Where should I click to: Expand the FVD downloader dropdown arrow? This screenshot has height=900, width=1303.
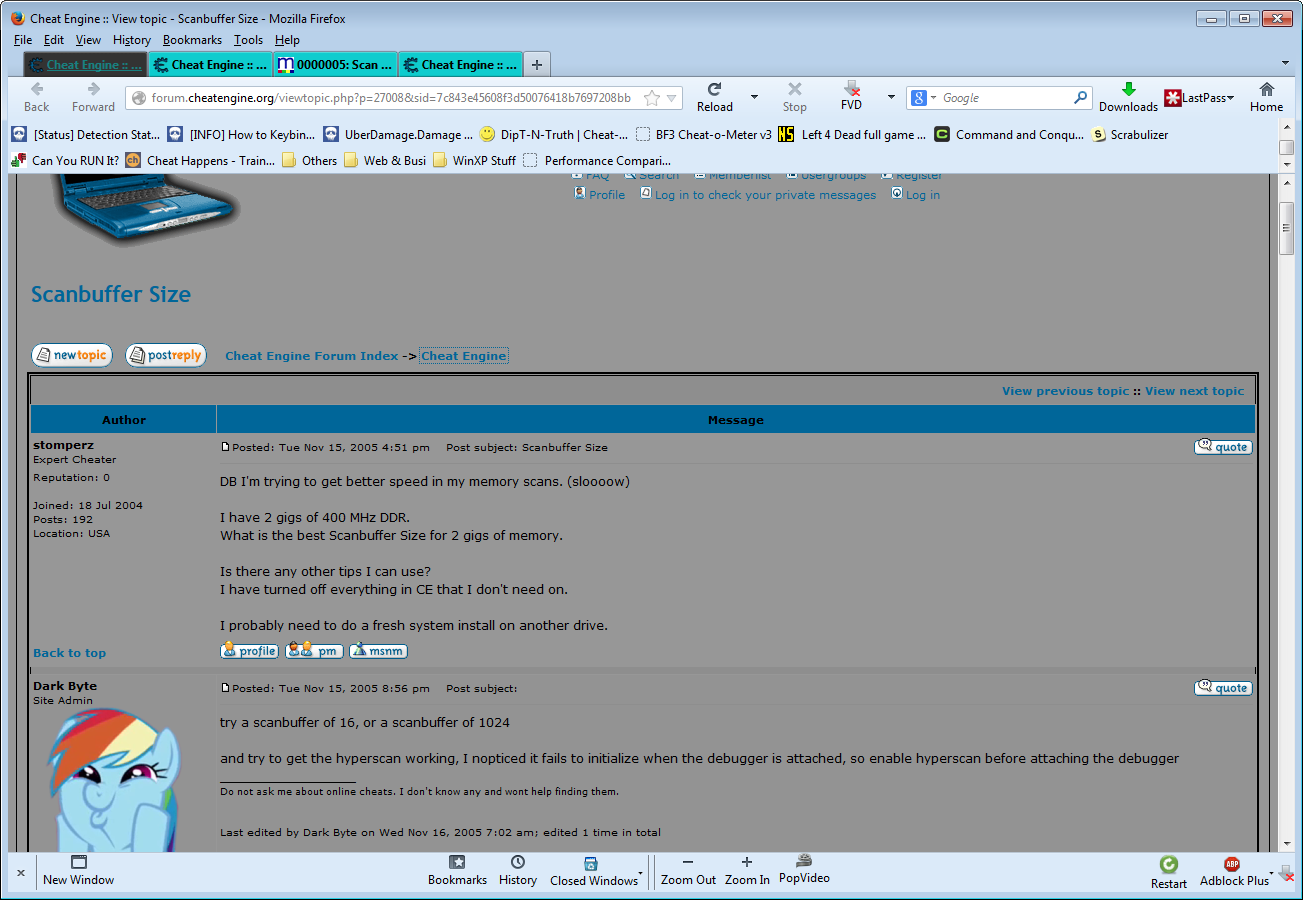[x=891, y=97]
